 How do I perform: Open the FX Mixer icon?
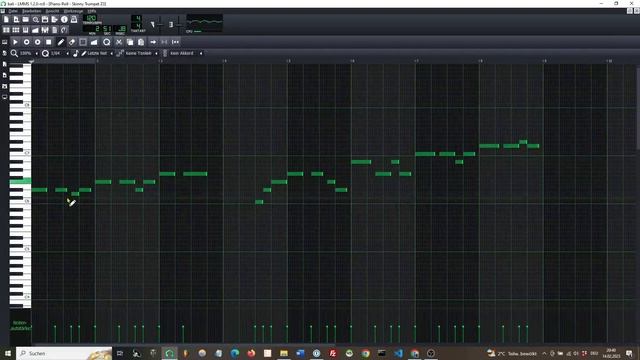[x=45, y=30]
